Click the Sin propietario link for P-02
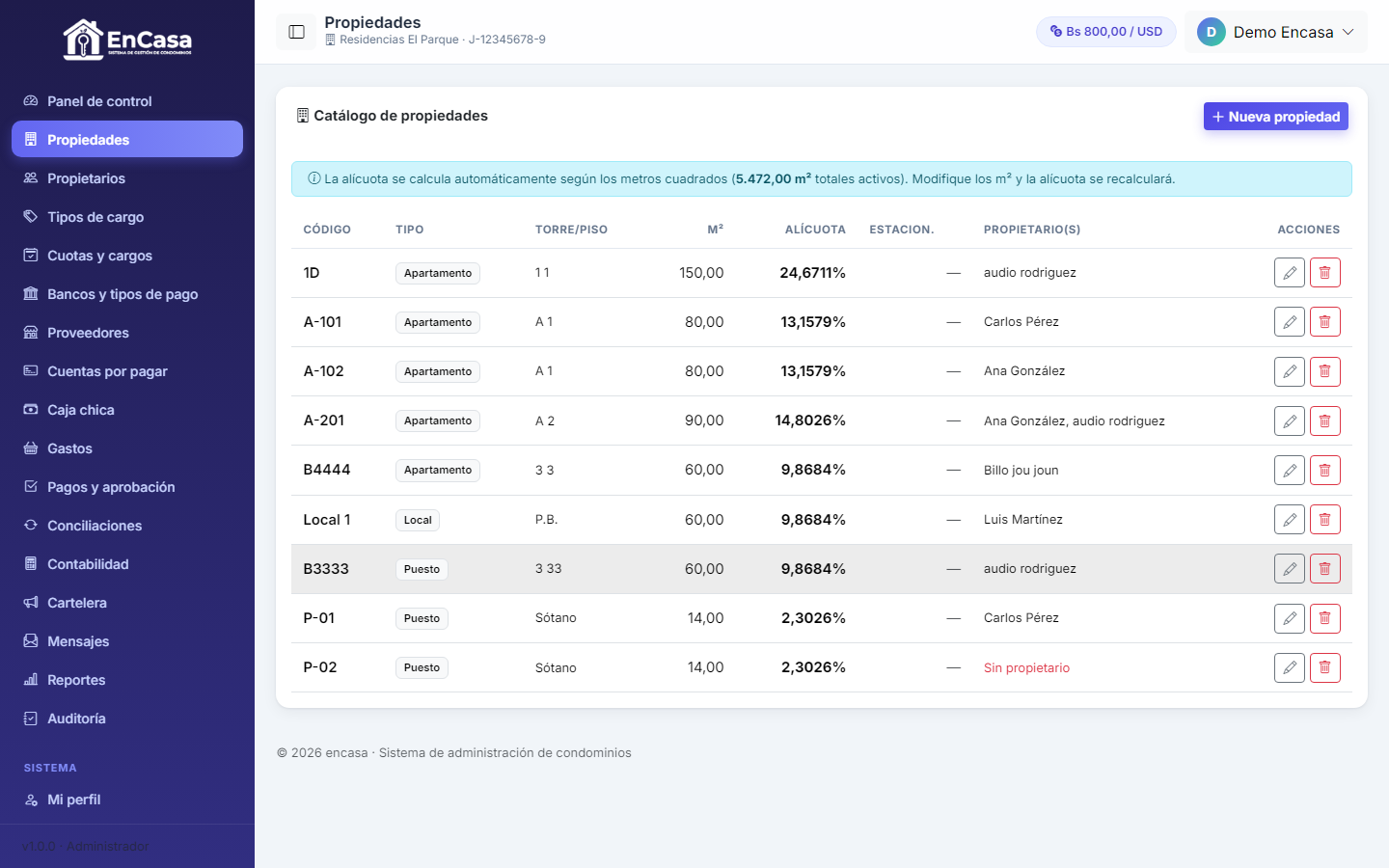Screen dimensions: 1389x868 1026,667
